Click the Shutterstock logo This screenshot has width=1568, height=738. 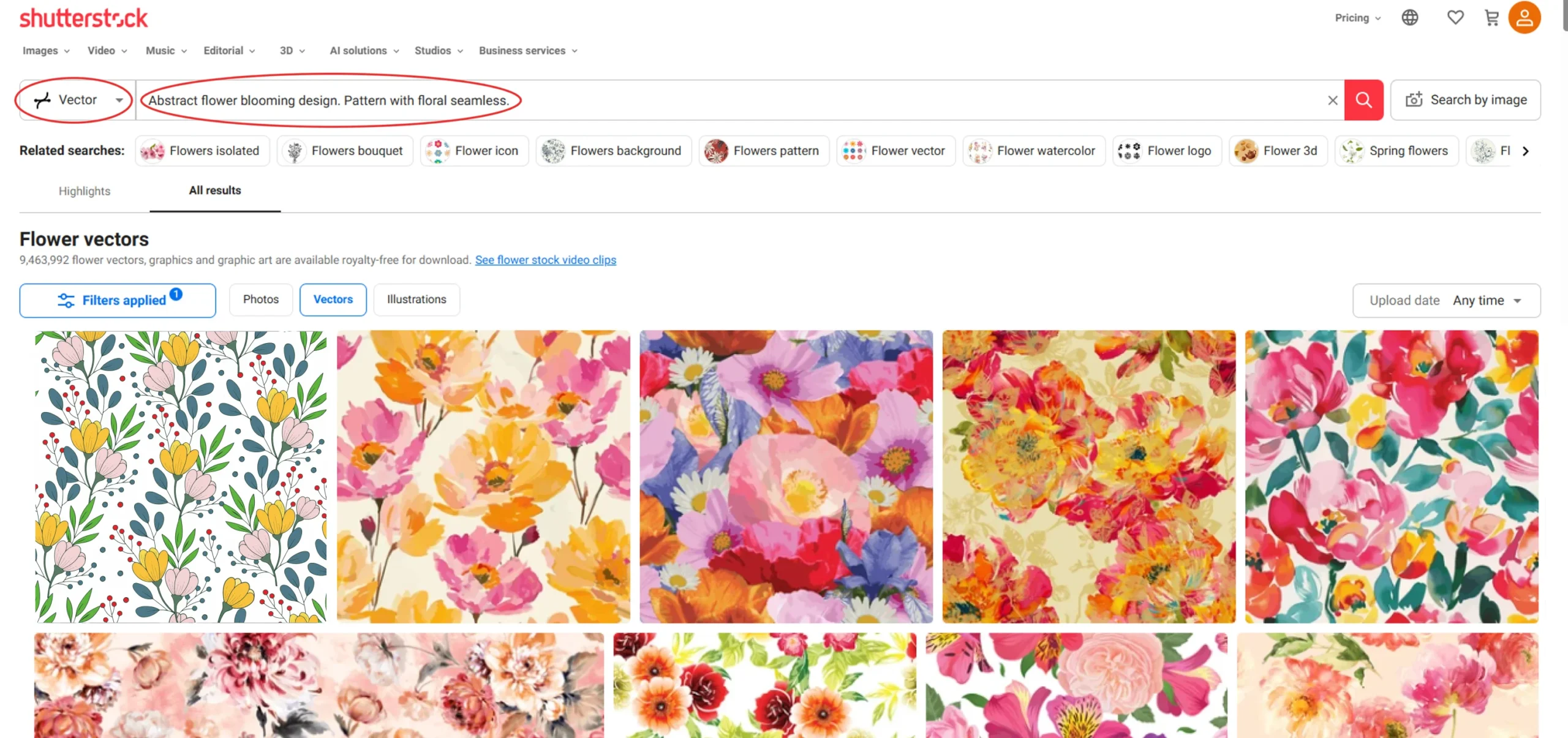tap(83, 18)
